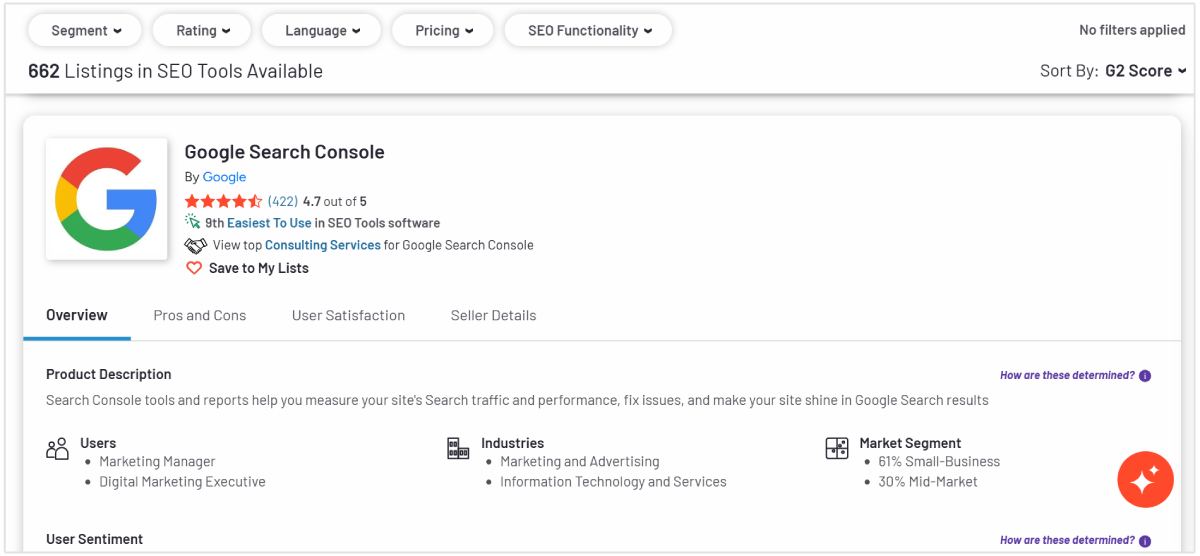Open the Consulting Services link

[322, 245]
